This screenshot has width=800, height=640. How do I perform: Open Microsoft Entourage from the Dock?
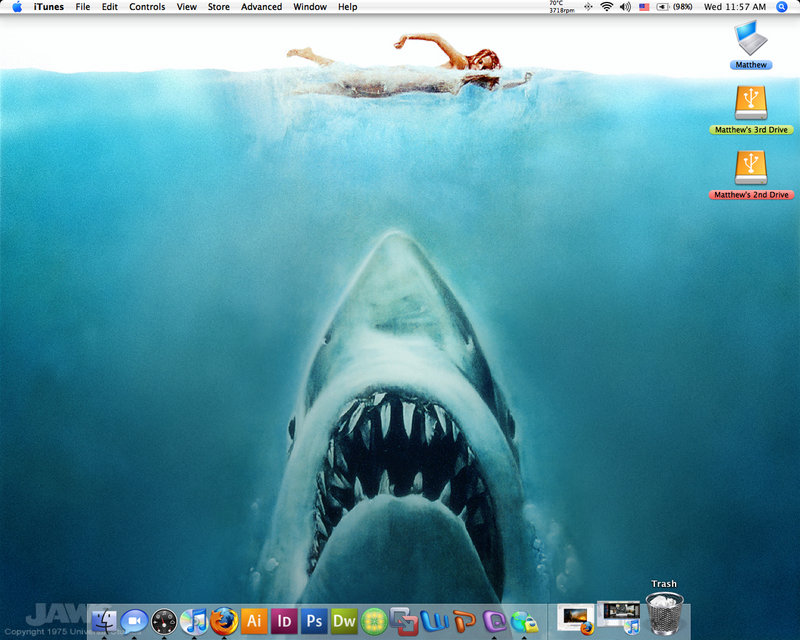point(494,621)
